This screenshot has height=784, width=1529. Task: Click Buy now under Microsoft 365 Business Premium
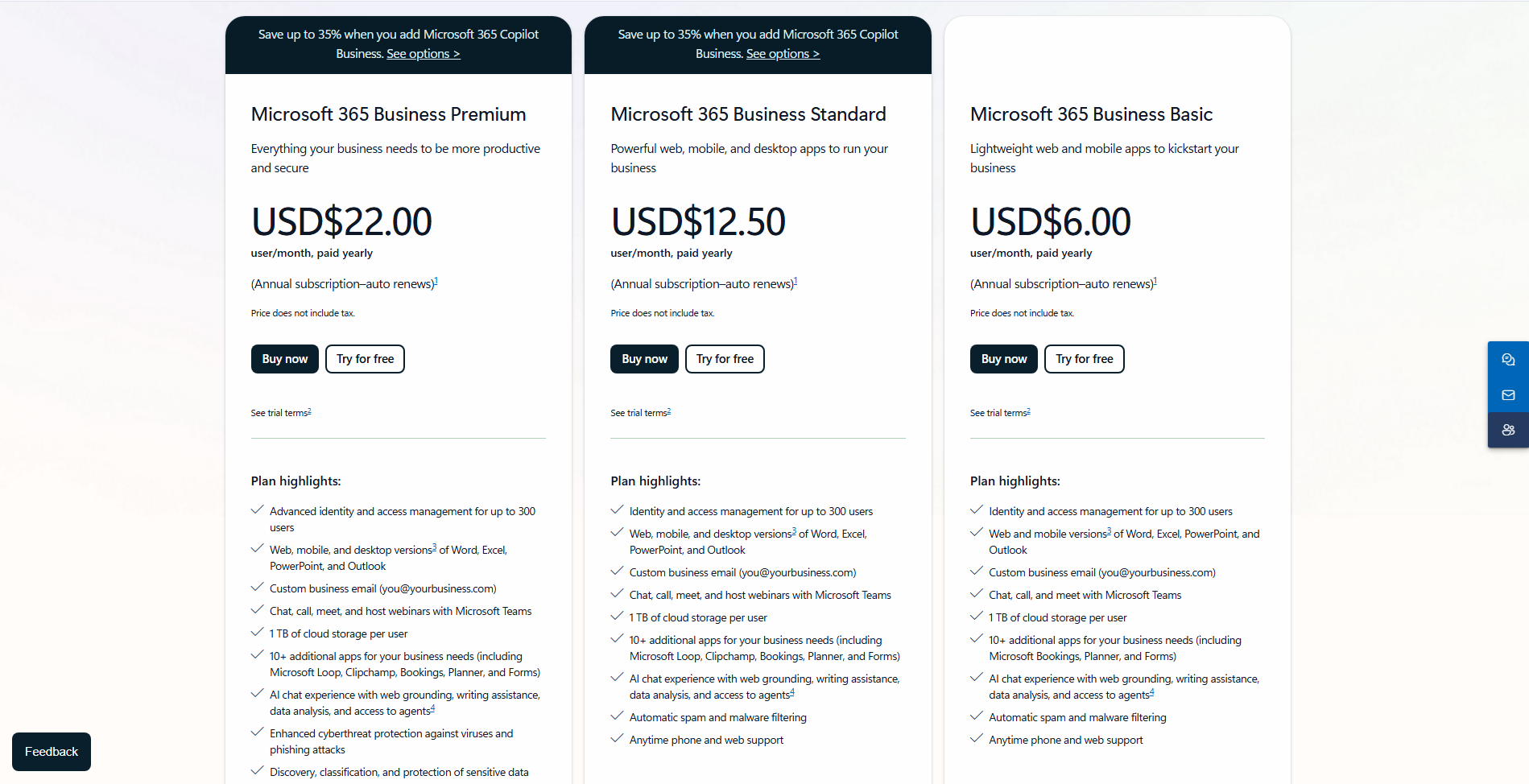click(284, 358)
